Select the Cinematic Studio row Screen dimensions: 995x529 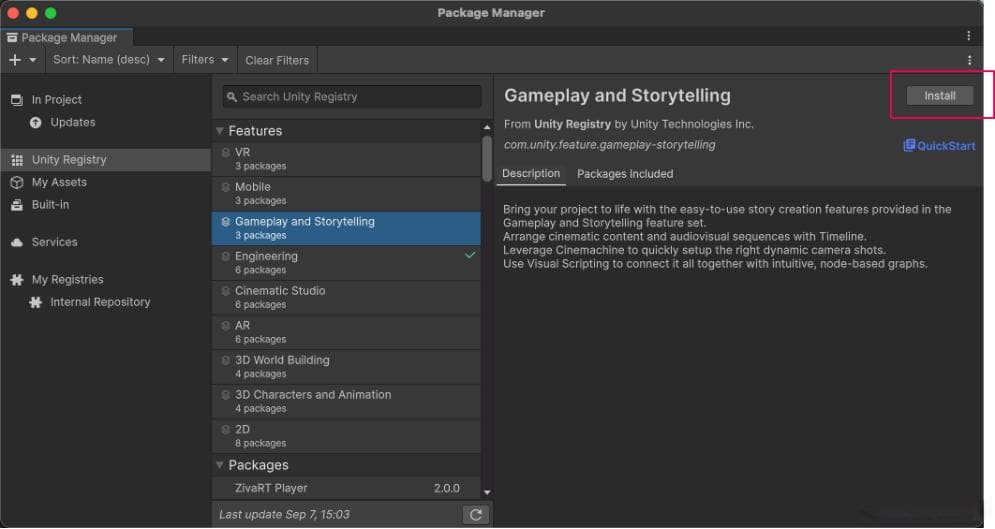pos(346,297)
